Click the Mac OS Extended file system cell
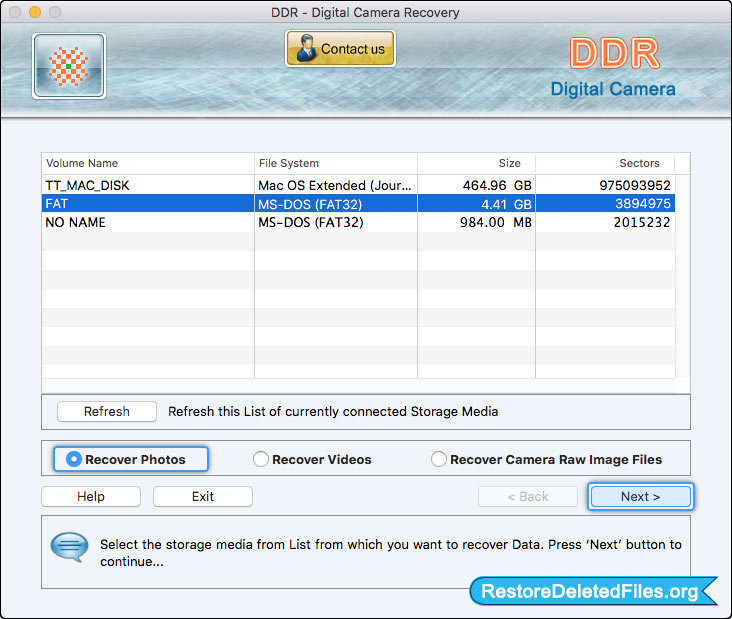732x619 pixels. (x=335, y=185)
